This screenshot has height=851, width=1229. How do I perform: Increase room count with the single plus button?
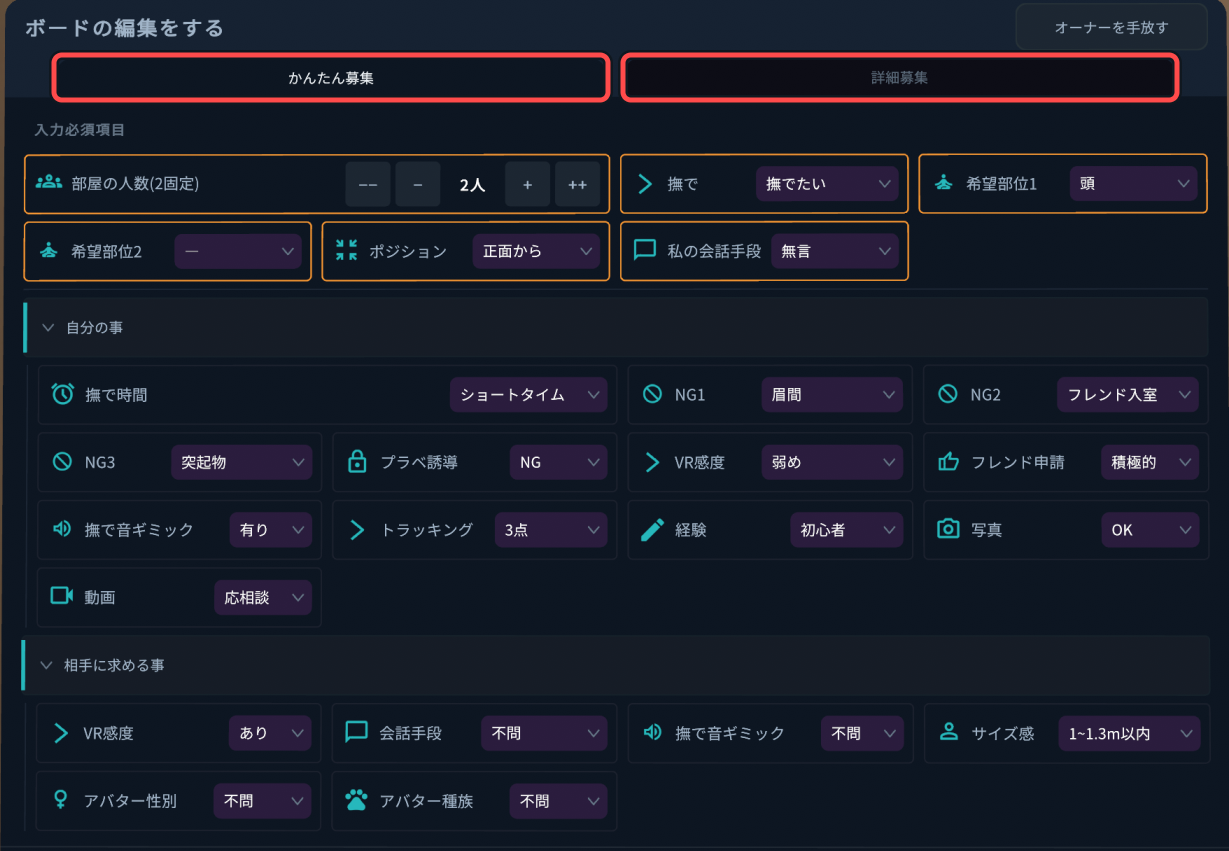527,184
